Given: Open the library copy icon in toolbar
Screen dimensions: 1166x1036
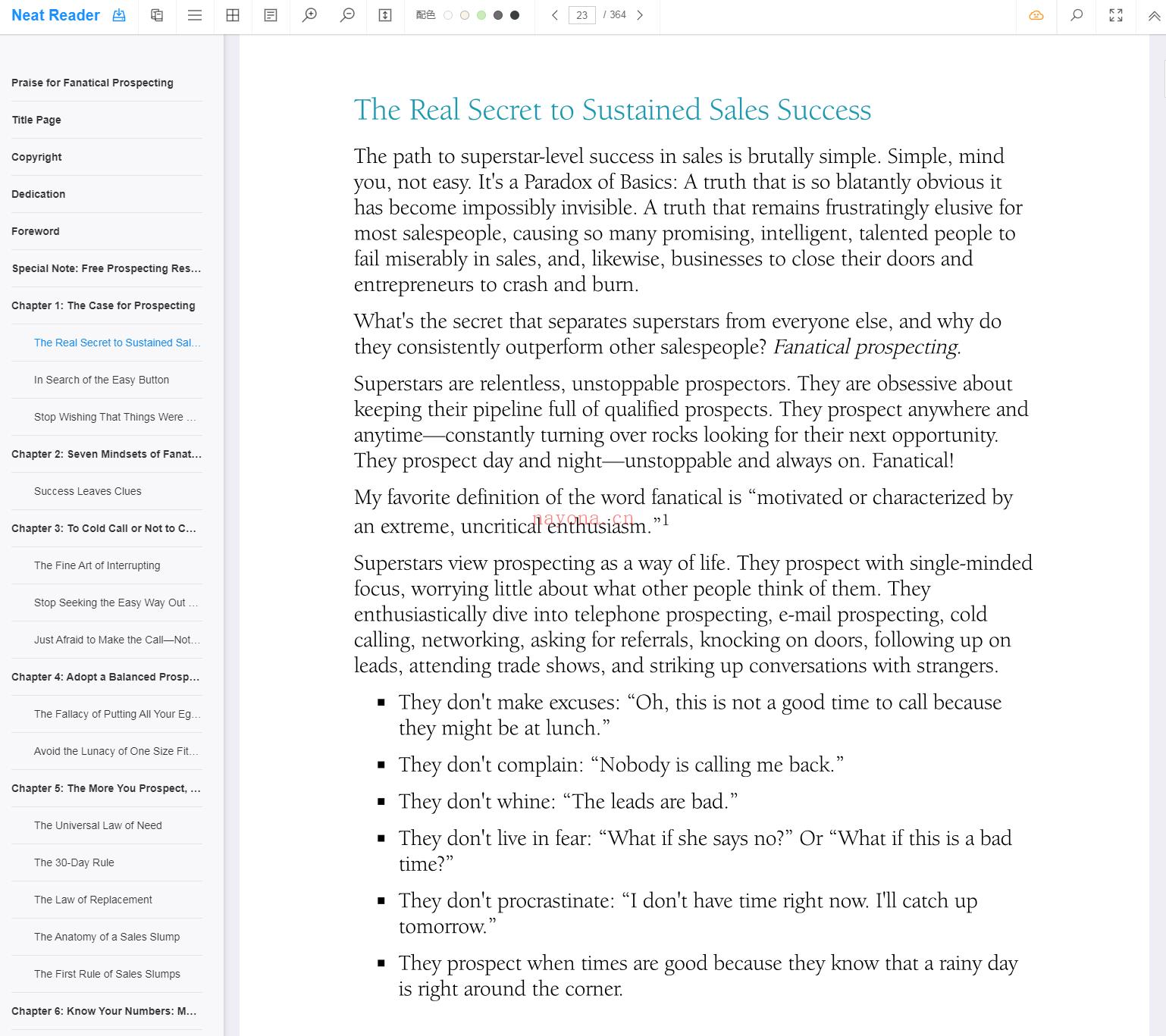Looking at the screenshot, I should point(157,15).
